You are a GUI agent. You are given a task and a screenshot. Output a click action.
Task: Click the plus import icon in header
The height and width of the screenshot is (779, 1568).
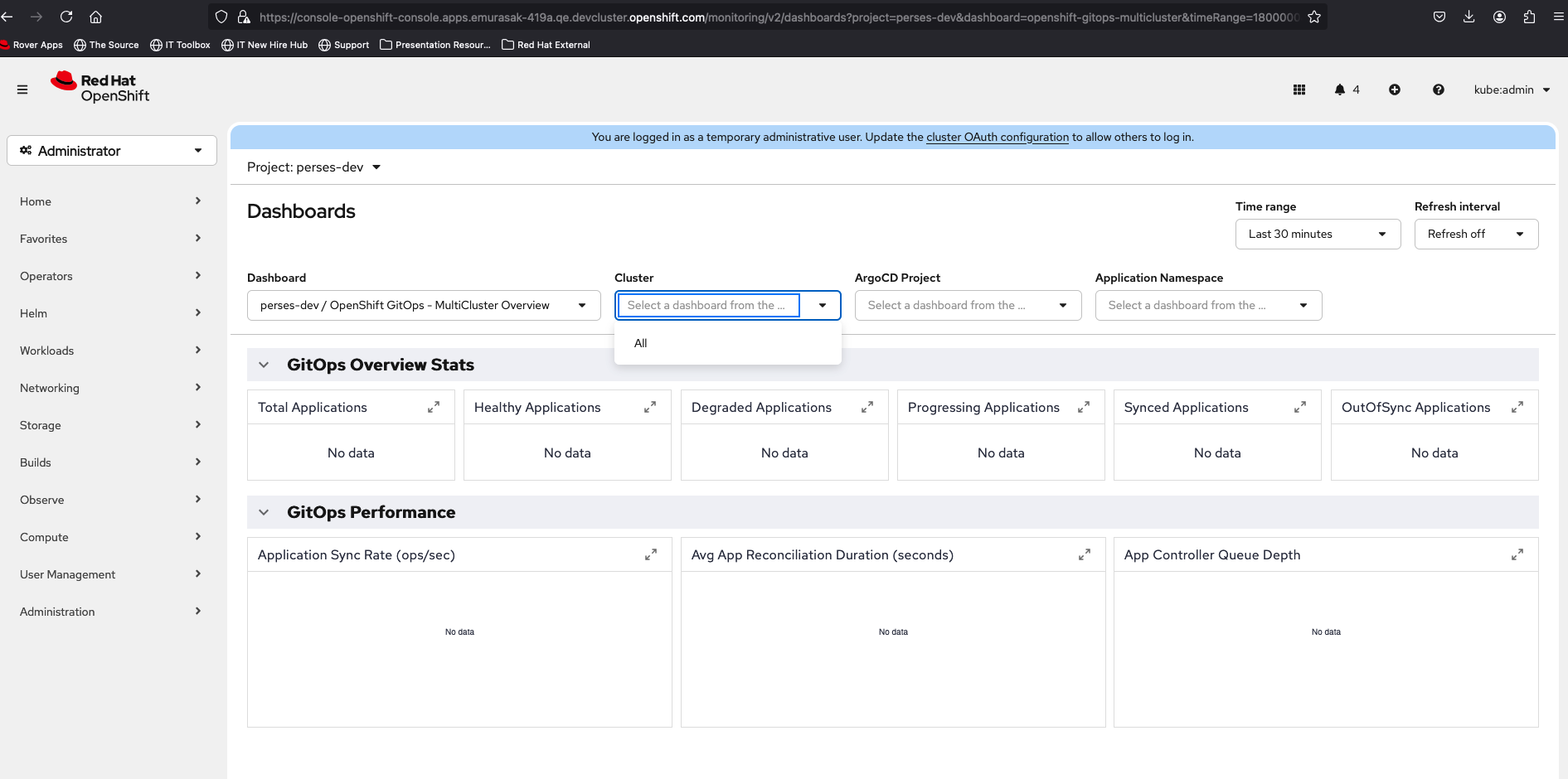(1395, 90)
